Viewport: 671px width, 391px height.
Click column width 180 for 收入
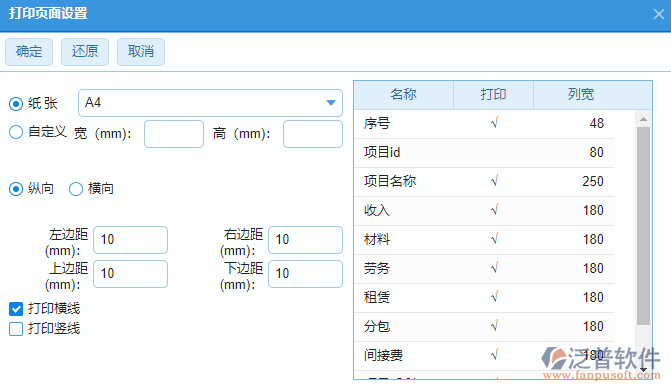593,210
